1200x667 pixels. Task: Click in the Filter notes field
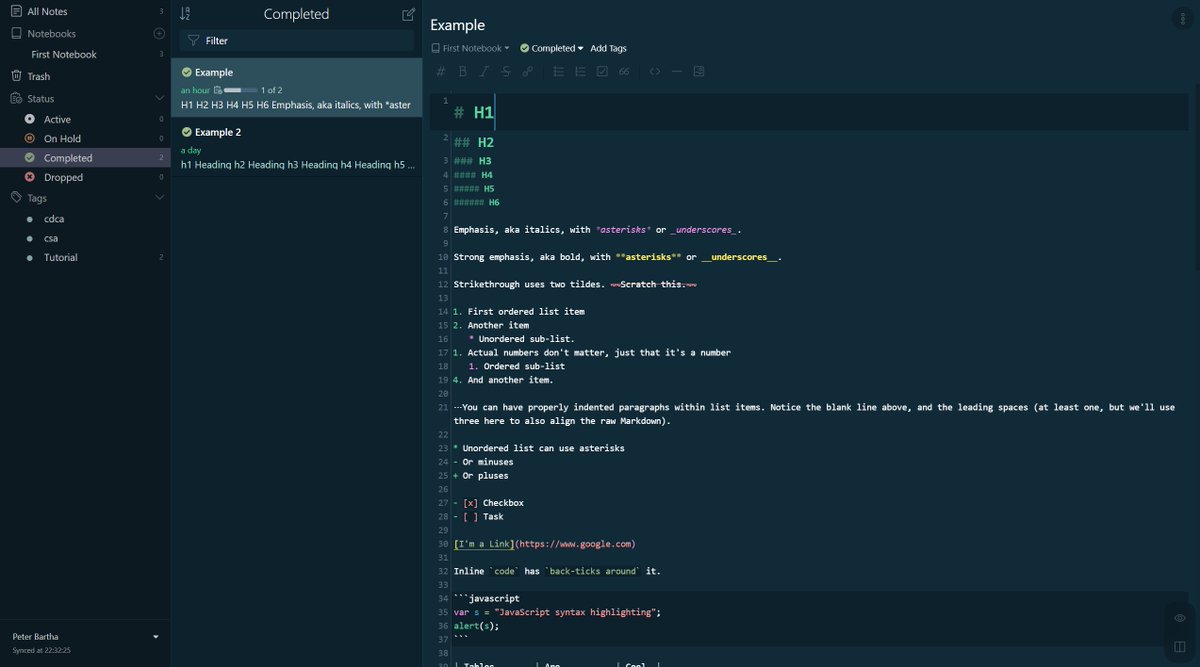pos(296,41)
